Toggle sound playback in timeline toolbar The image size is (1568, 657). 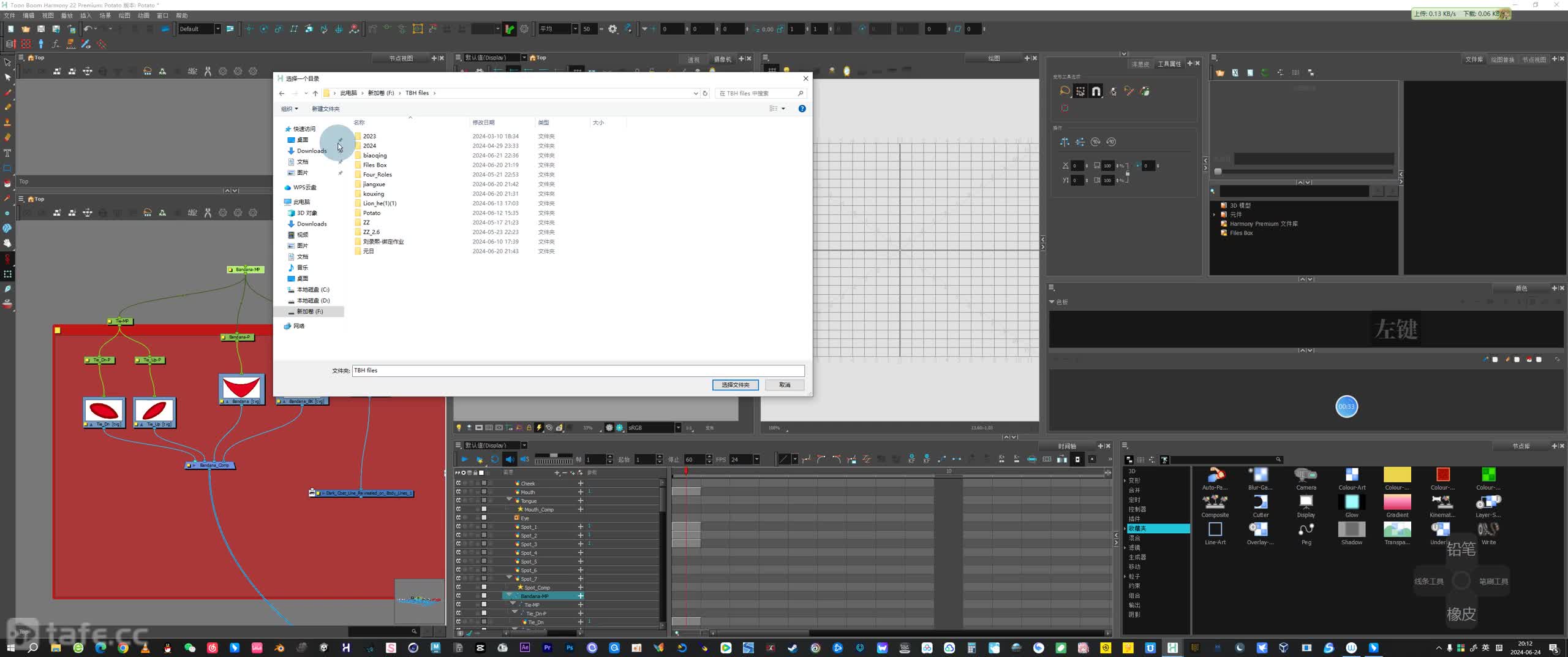click(510, 459)
